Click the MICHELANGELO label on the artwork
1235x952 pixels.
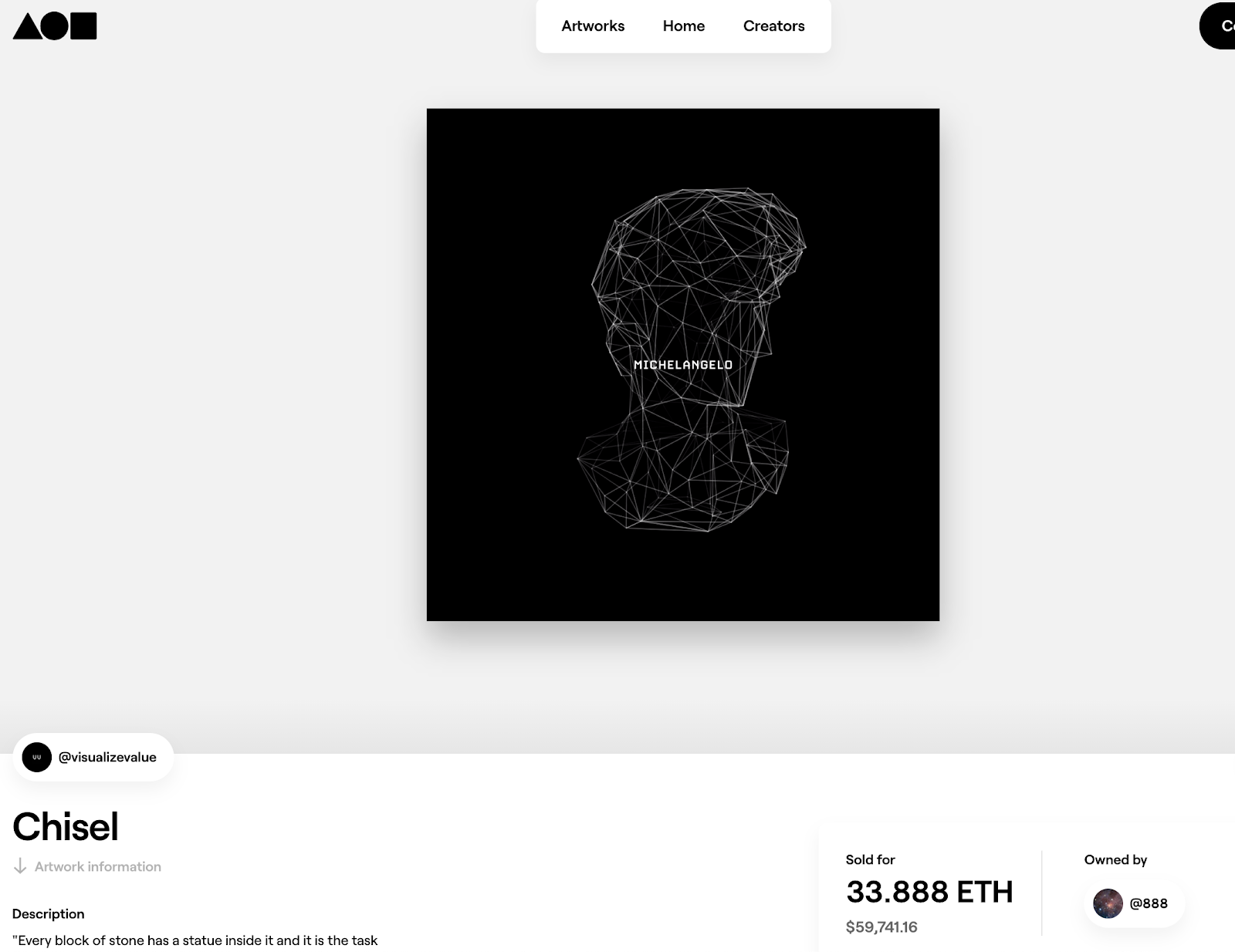click(x=683, y=365)
